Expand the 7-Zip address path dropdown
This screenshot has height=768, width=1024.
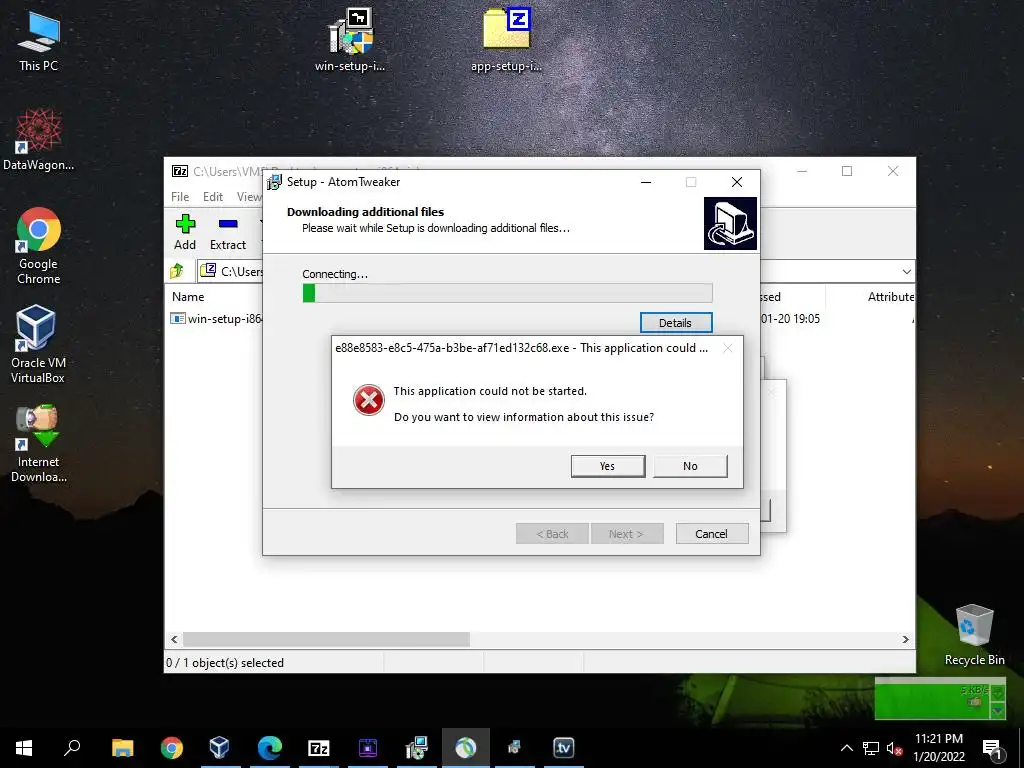(906, 272)
